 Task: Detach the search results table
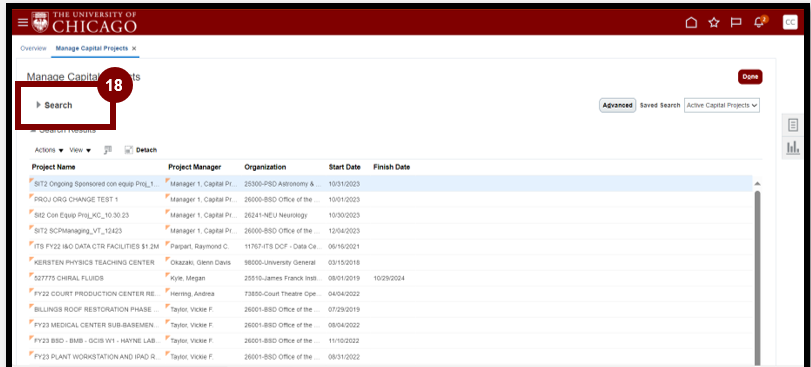(141, 150)
